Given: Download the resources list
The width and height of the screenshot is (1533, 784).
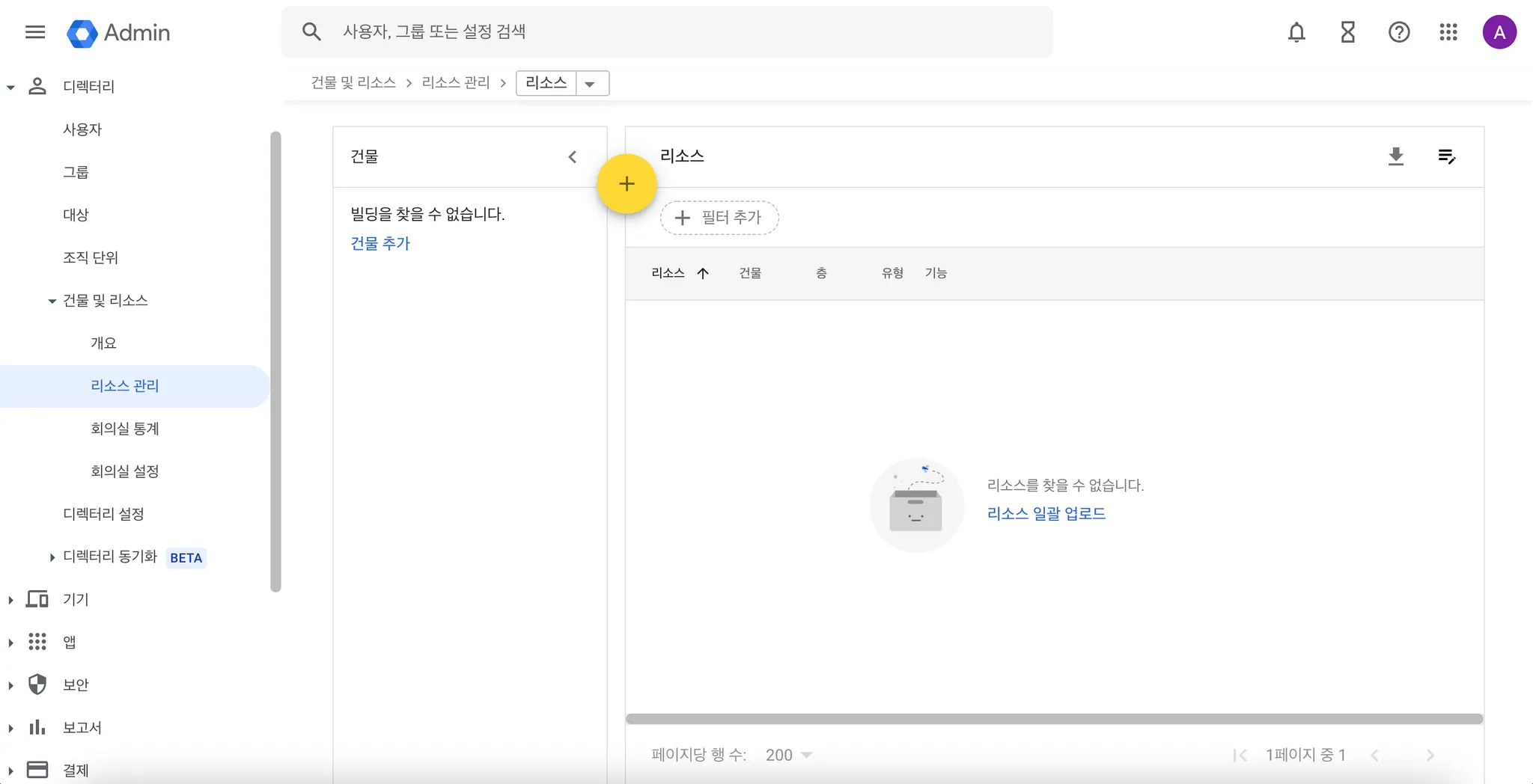Looking at the screenshot, I should tap(1396, 156).
